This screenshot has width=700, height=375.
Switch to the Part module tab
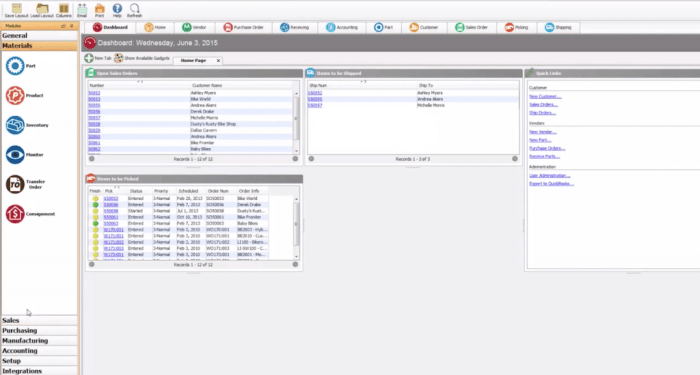(383, 27)
